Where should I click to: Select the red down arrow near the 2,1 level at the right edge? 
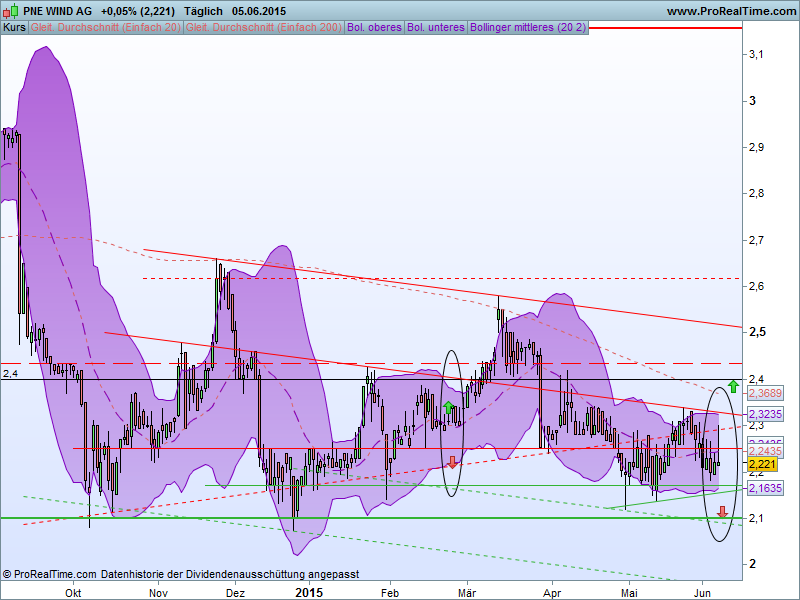[722, 512]
